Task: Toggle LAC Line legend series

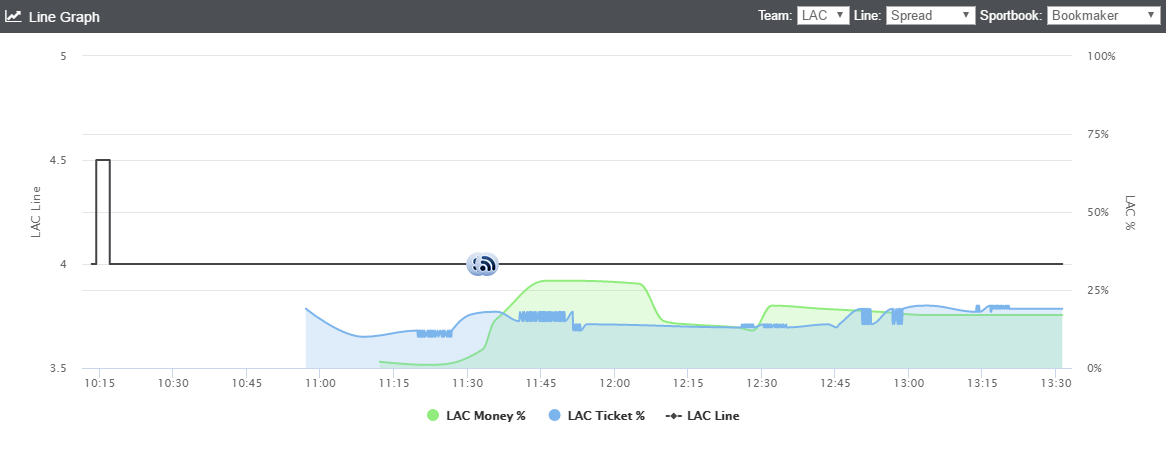Action: tap(702, 416)
